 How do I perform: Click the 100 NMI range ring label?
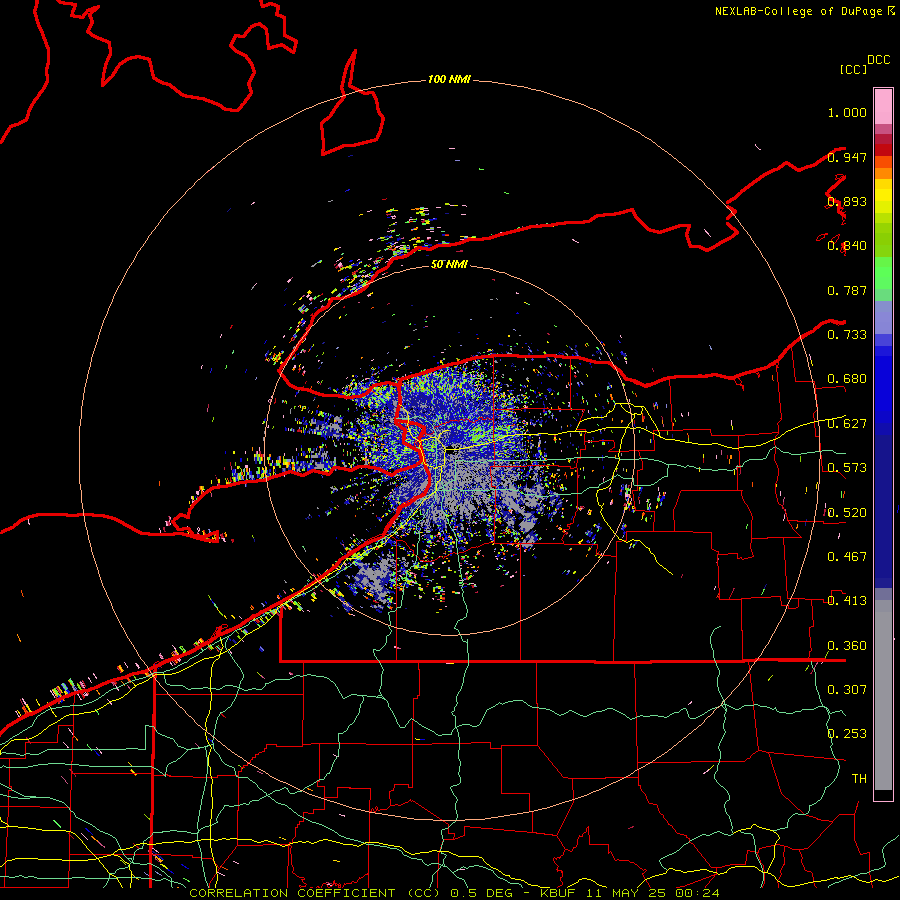449,79
